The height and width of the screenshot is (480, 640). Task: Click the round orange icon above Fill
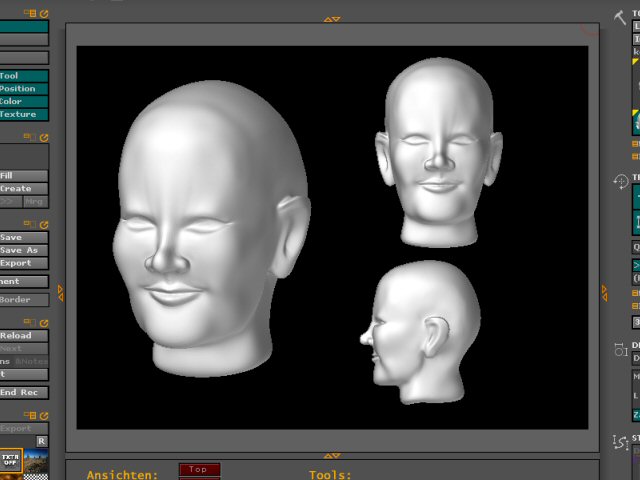[44, 137]
